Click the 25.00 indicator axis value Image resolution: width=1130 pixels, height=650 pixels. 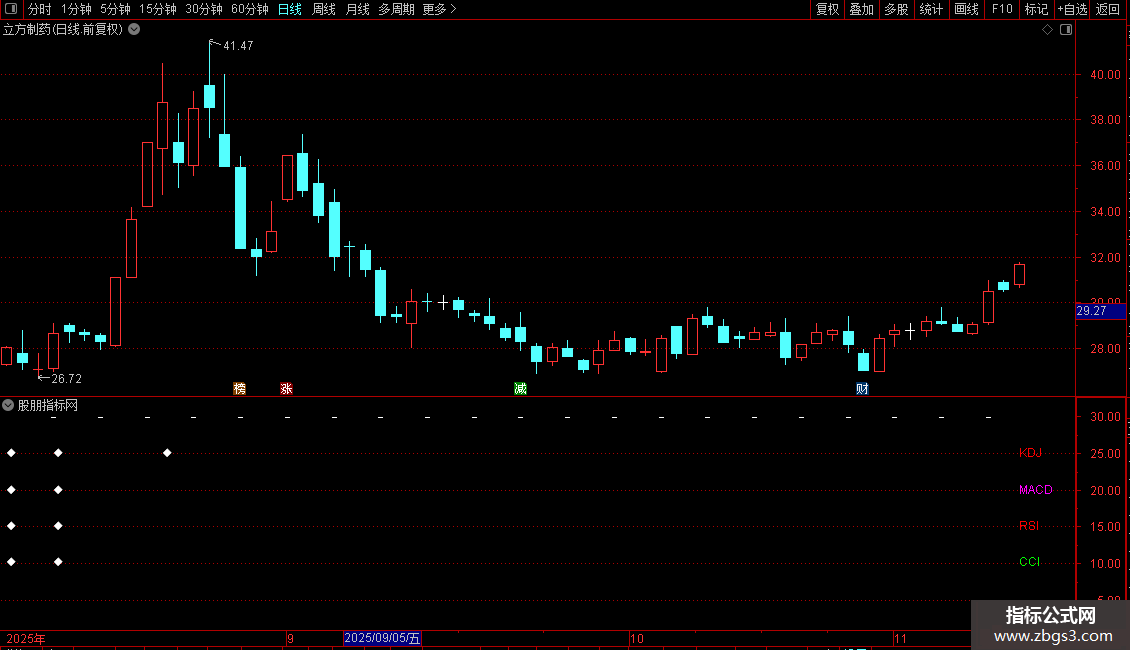point(1105,453)
